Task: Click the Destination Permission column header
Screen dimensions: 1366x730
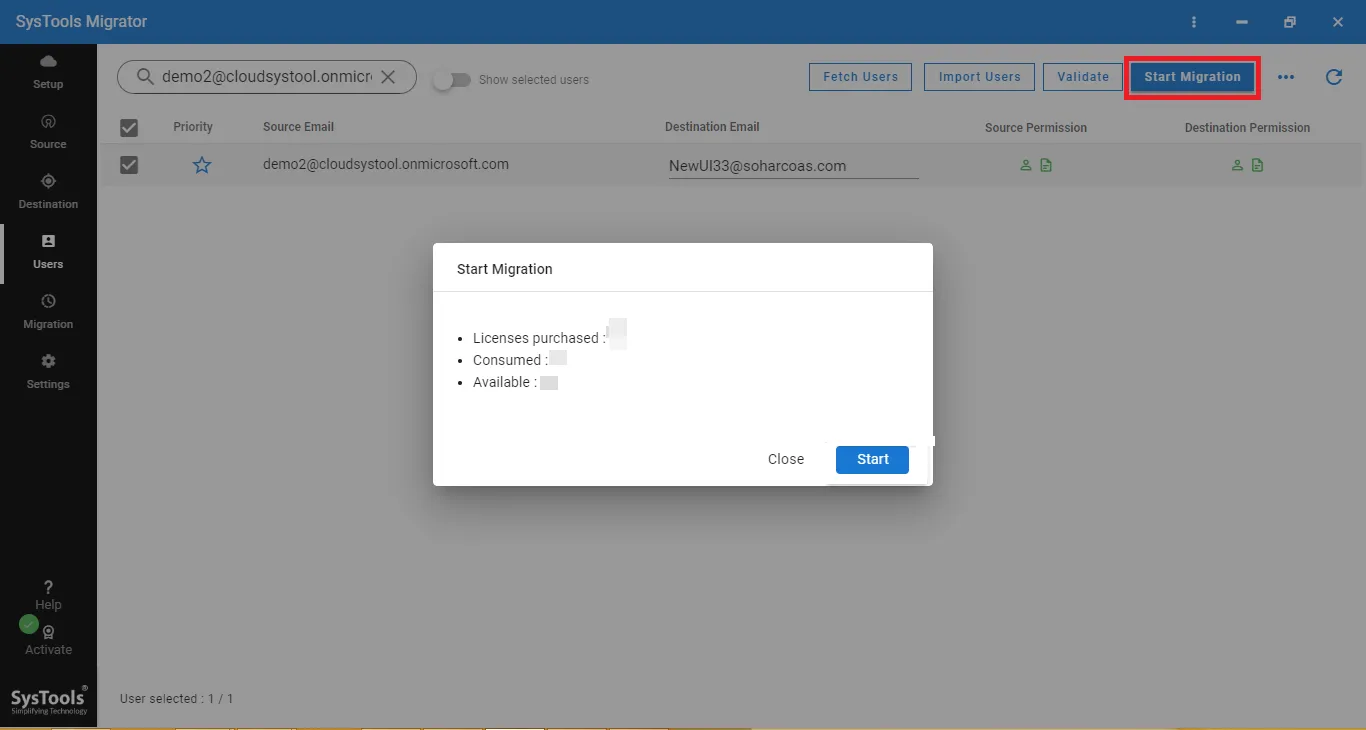Action: (x=1247, y=128)
